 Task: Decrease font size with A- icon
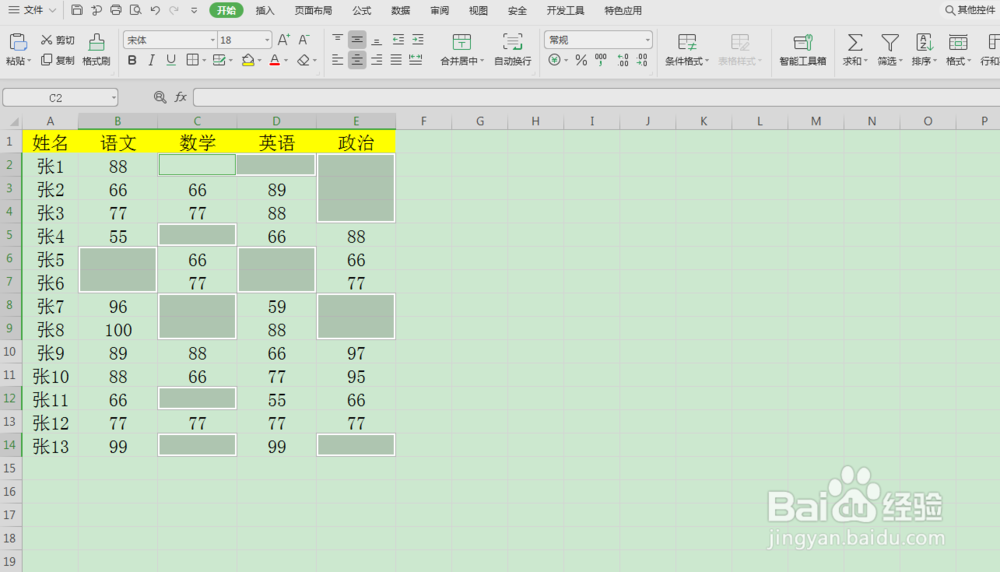[304, 40]
